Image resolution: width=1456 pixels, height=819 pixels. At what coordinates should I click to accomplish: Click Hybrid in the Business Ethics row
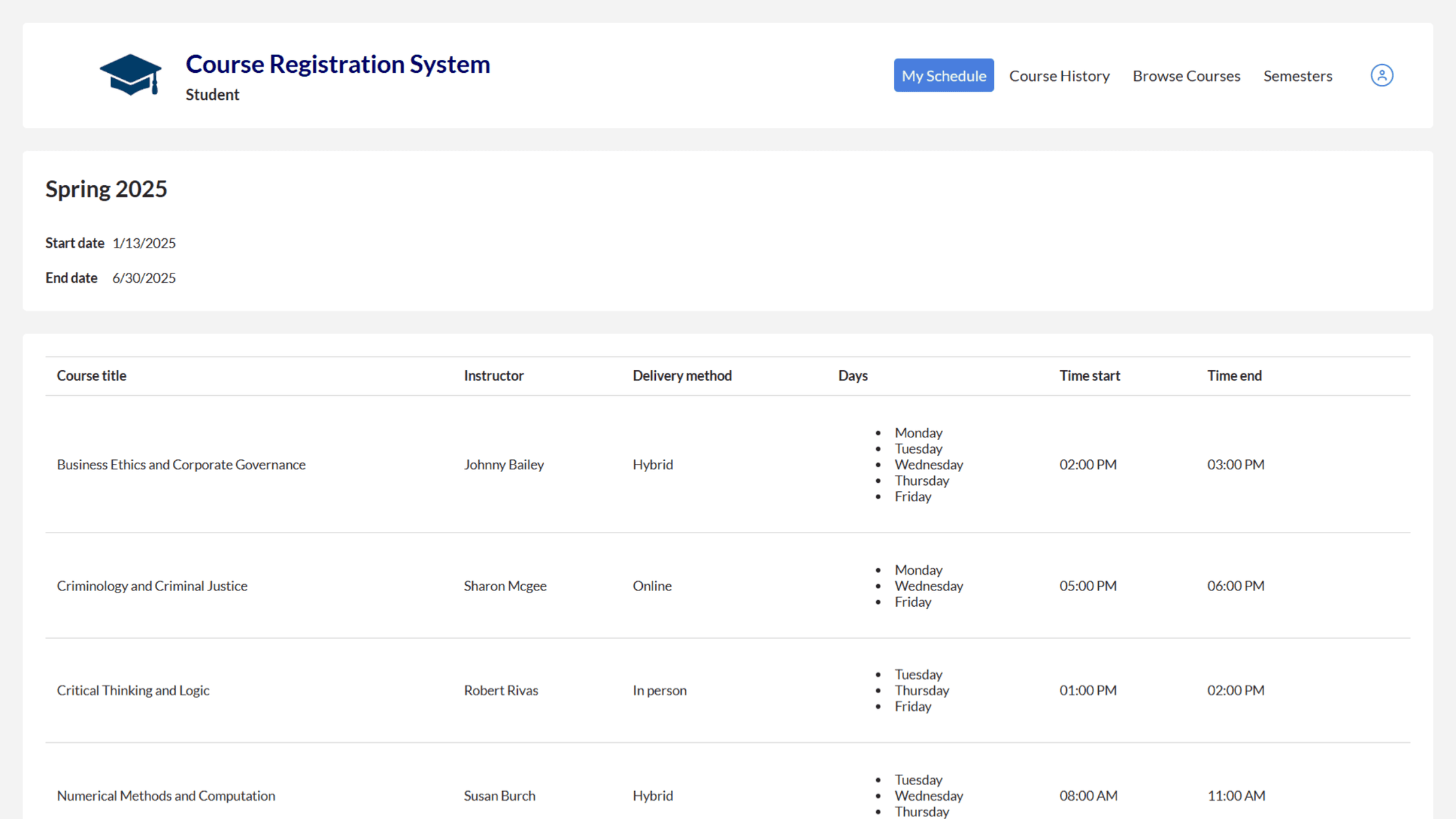click(652, 465)
